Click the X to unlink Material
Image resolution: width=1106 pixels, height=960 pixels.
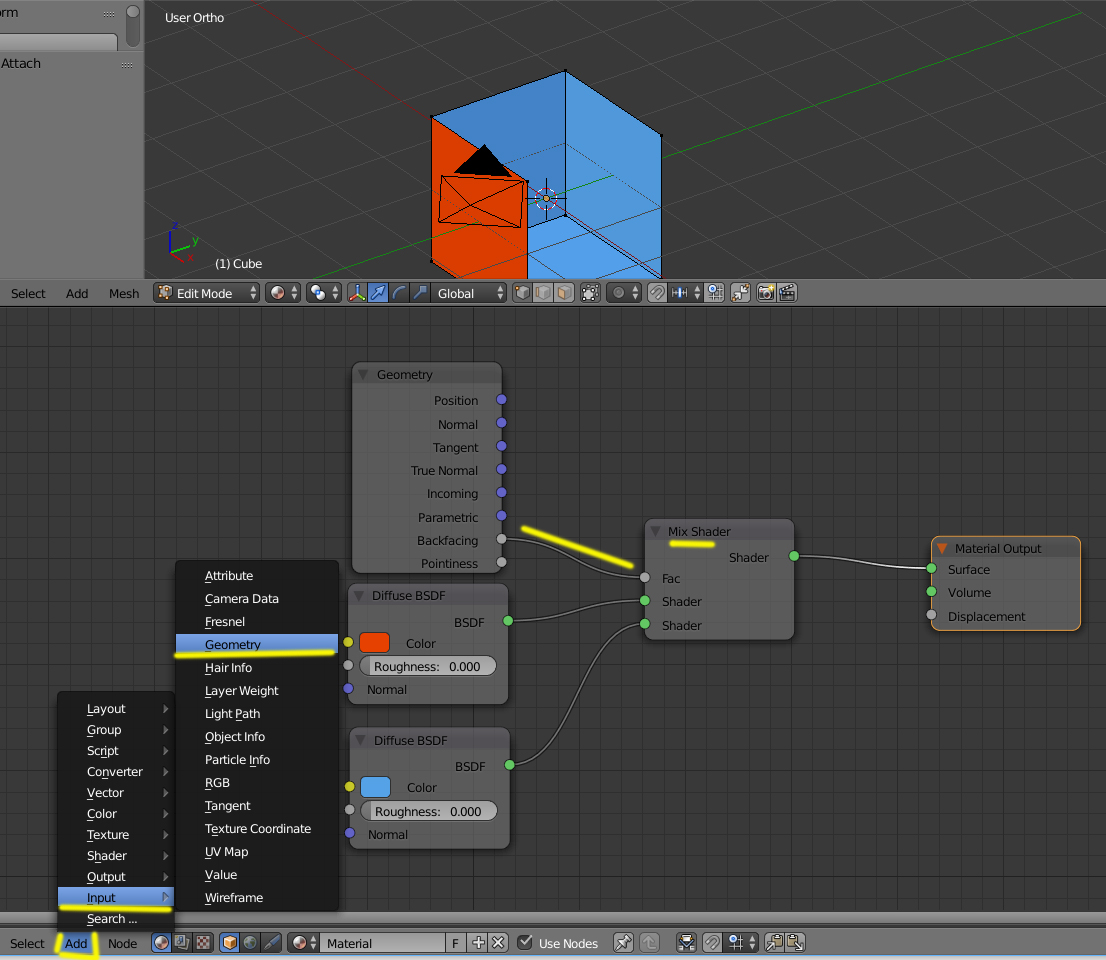[498, 943]
